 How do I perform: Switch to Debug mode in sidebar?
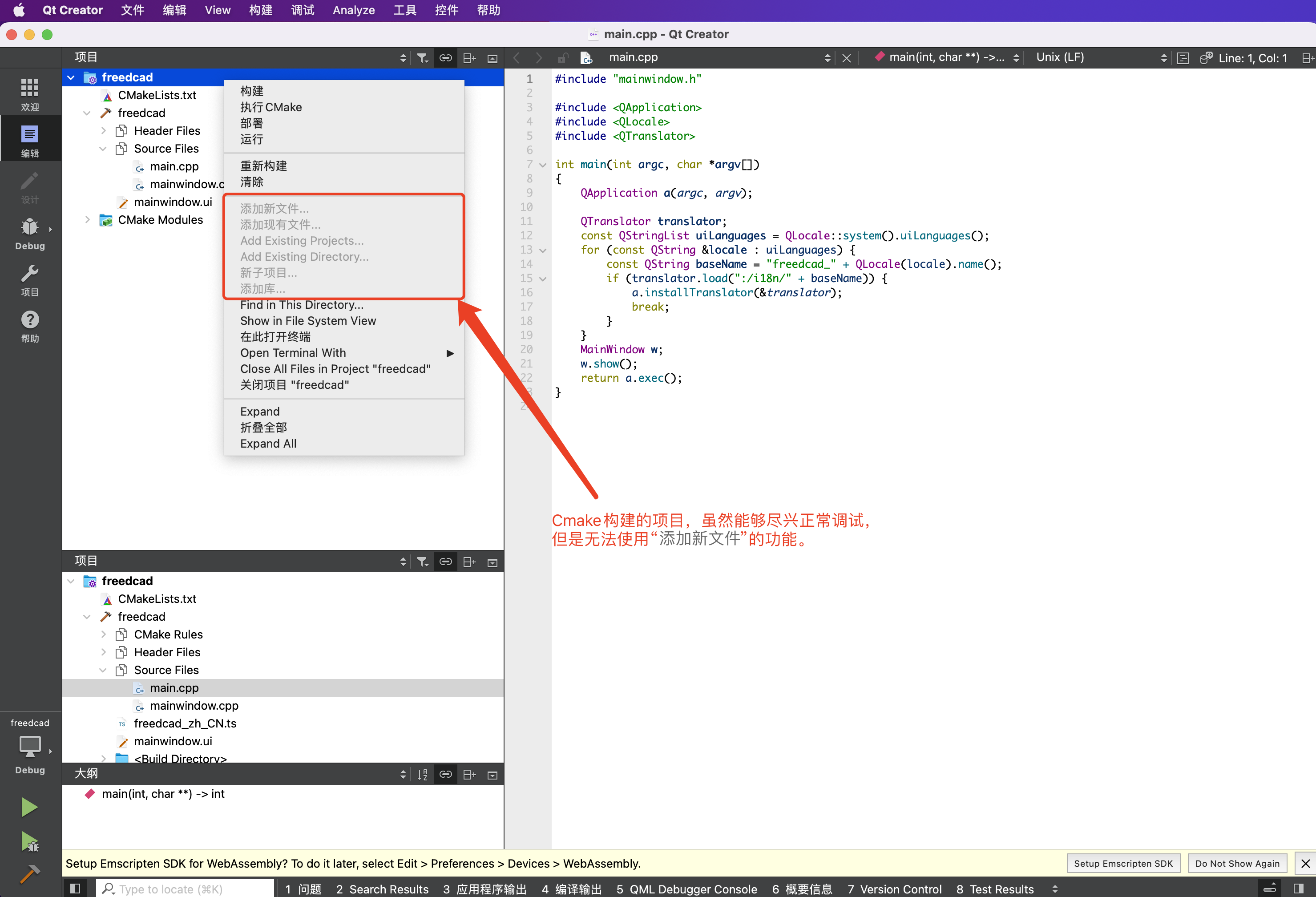click(29, 233)
